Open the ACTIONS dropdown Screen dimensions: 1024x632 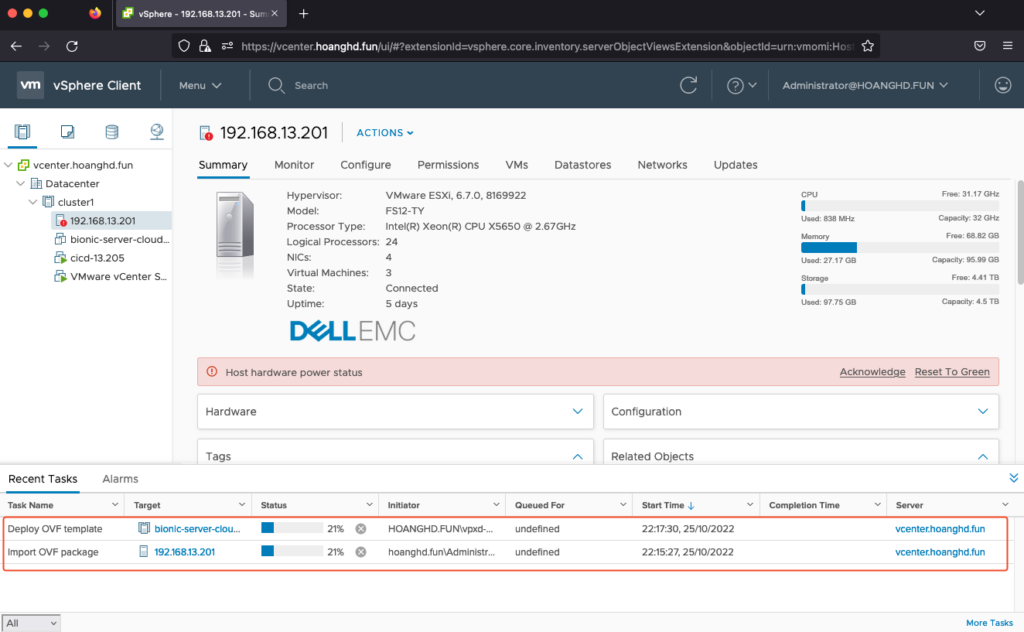pos(385,133)
